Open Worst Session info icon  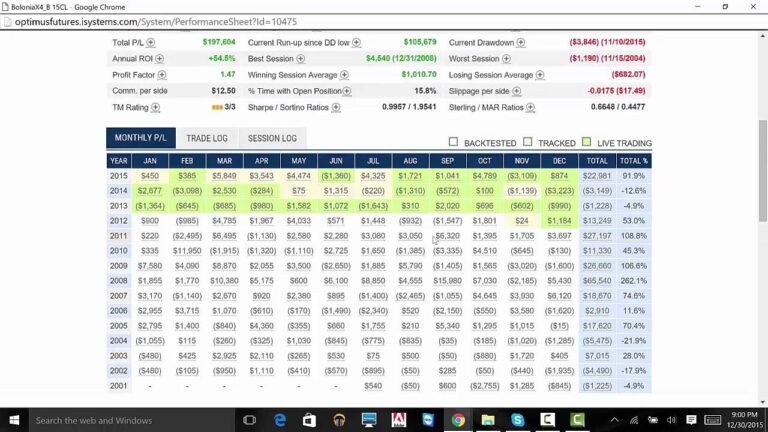pos(506,59)
